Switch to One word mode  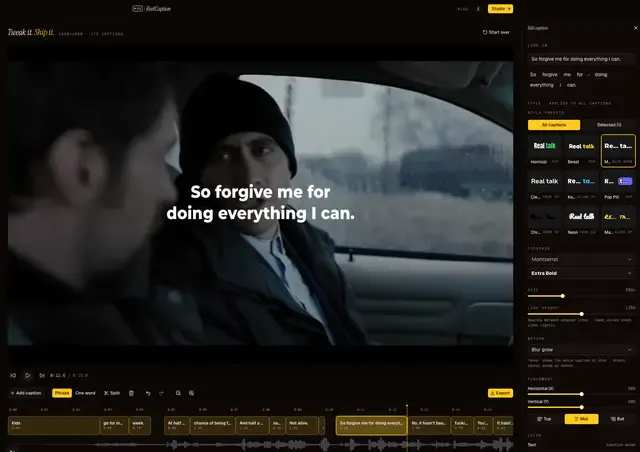coord(85,393)
